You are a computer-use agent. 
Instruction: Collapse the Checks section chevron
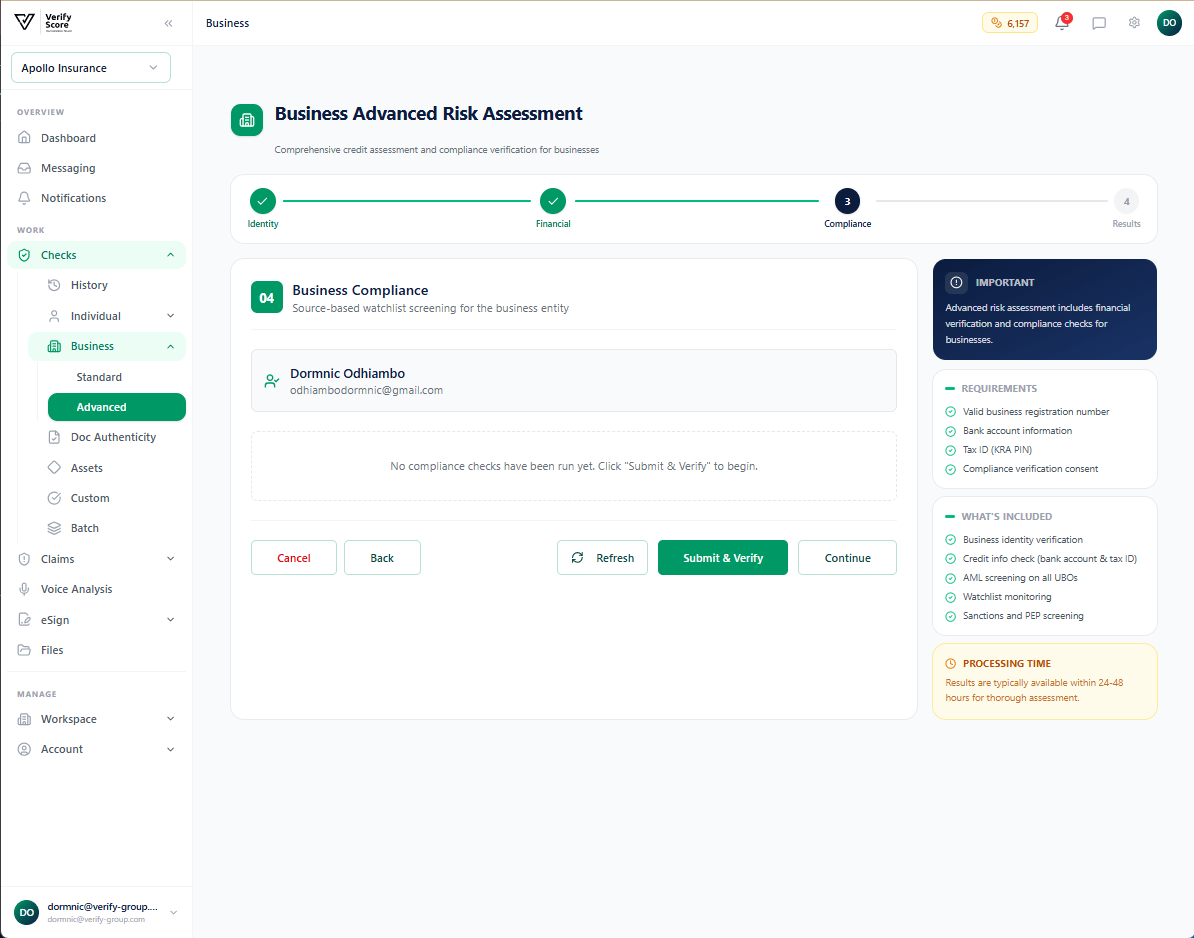click(x=171, y=255)
